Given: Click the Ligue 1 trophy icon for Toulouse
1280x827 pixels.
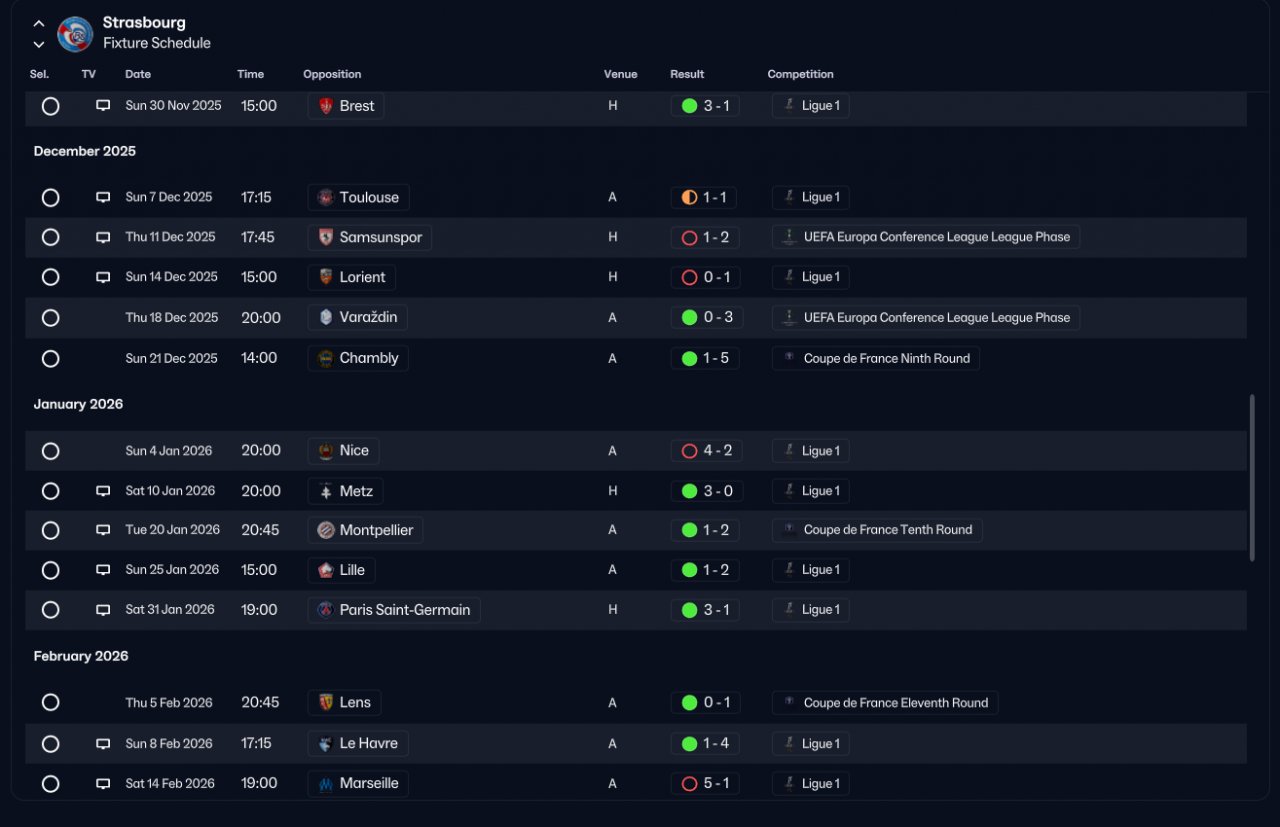Looking at the screenshot, I should (789, 197).
